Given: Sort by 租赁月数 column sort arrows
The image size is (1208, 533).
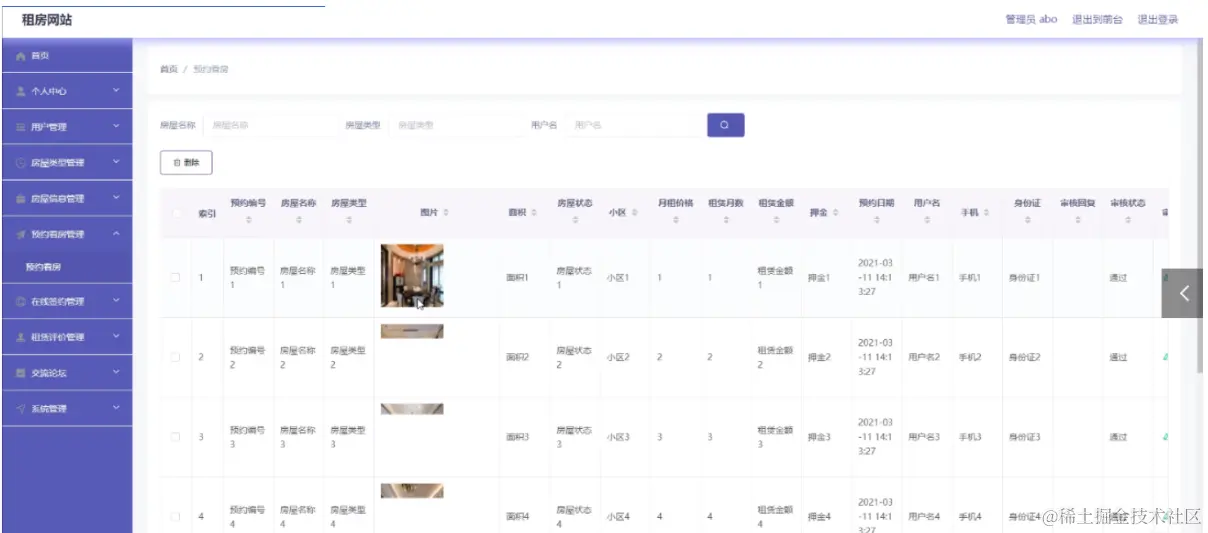Looking at the screenshot, I should click(x=726, y=220).
